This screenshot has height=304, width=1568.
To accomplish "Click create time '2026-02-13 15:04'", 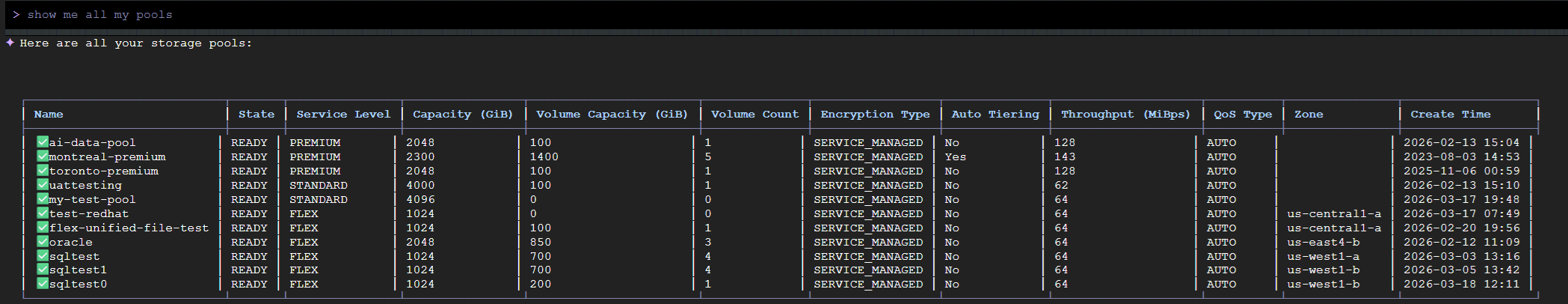I will pos(1461,142).
